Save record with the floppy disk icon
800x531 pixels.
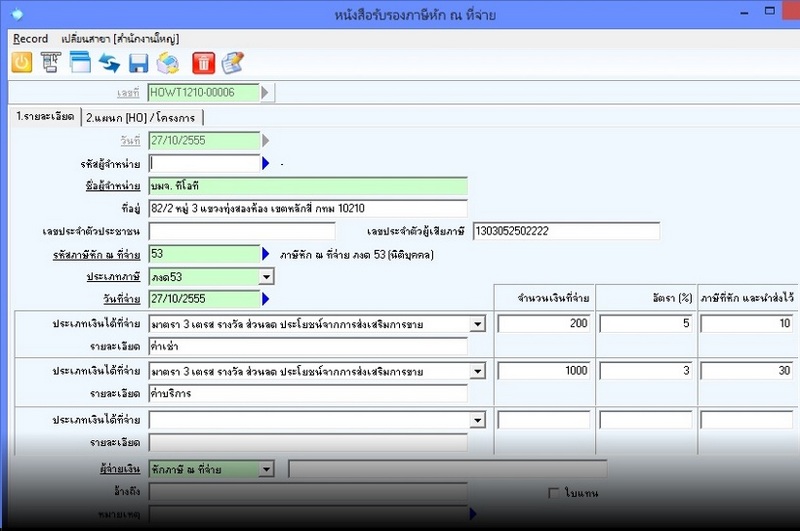point(138,63)
